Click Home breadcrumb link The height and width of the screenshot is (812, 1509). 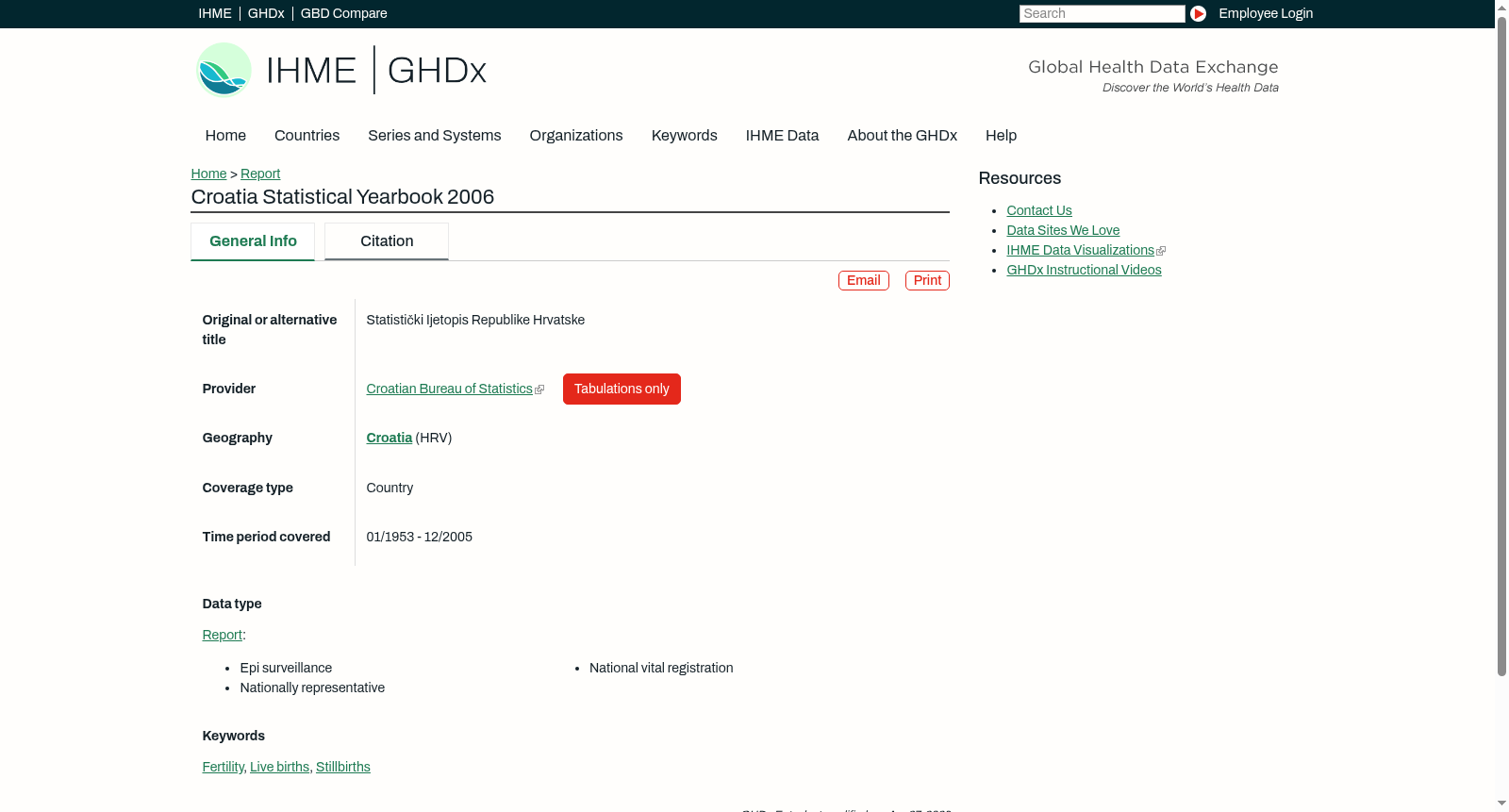[208, 174]
